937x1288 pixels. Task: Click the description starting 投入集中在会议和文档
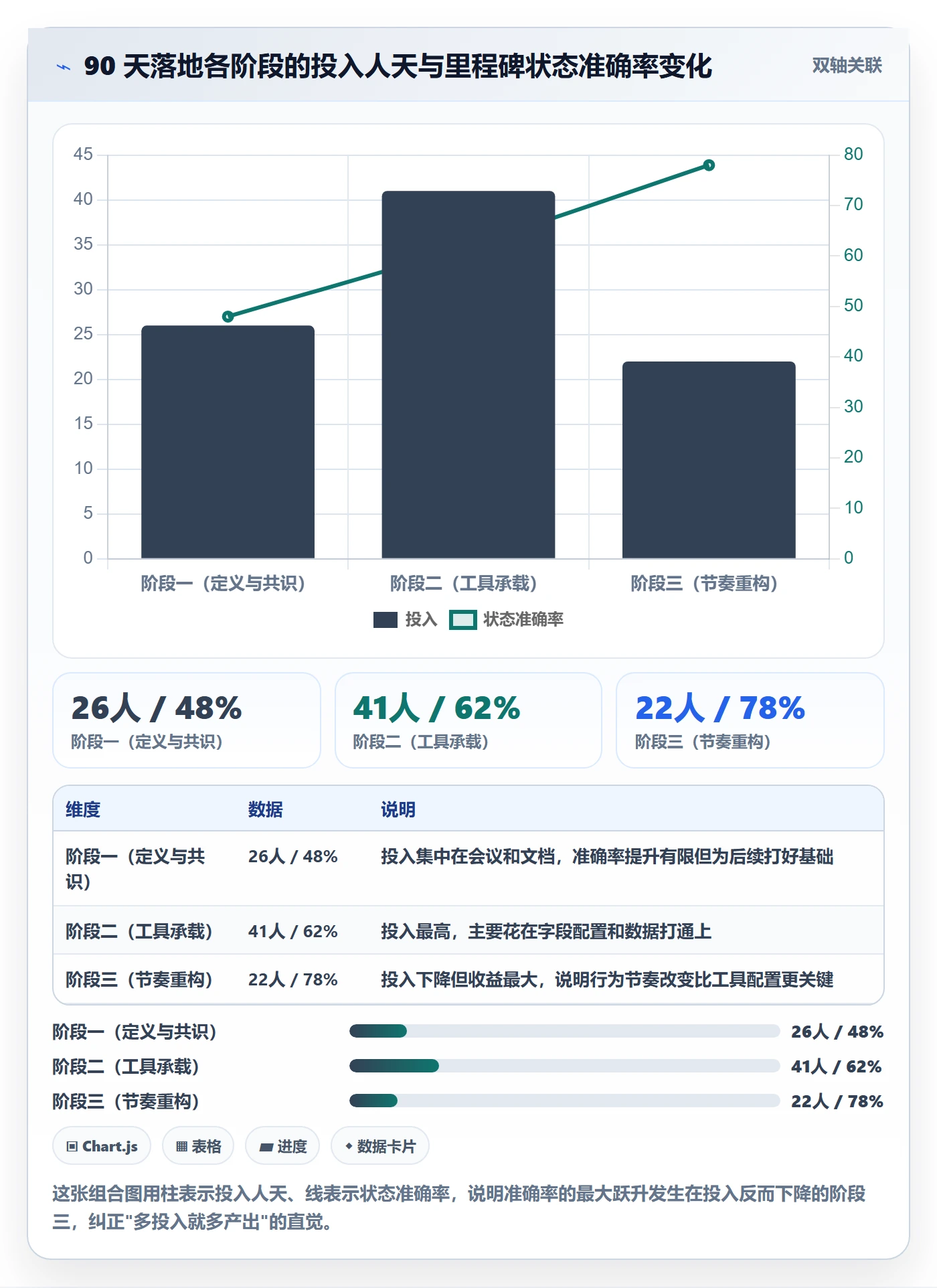(x=607, y=856)
